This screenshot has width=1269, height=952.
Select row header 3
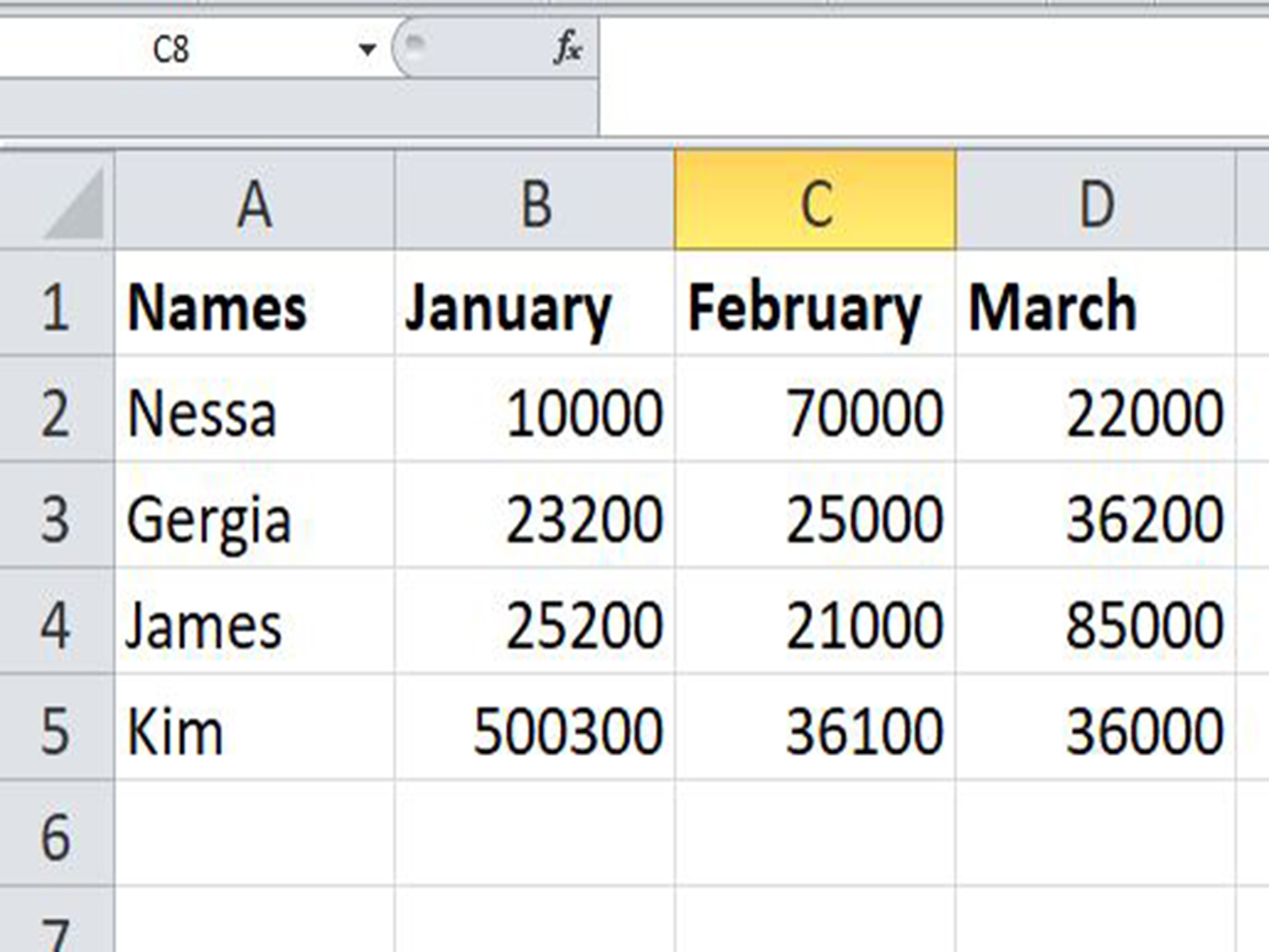55,519
